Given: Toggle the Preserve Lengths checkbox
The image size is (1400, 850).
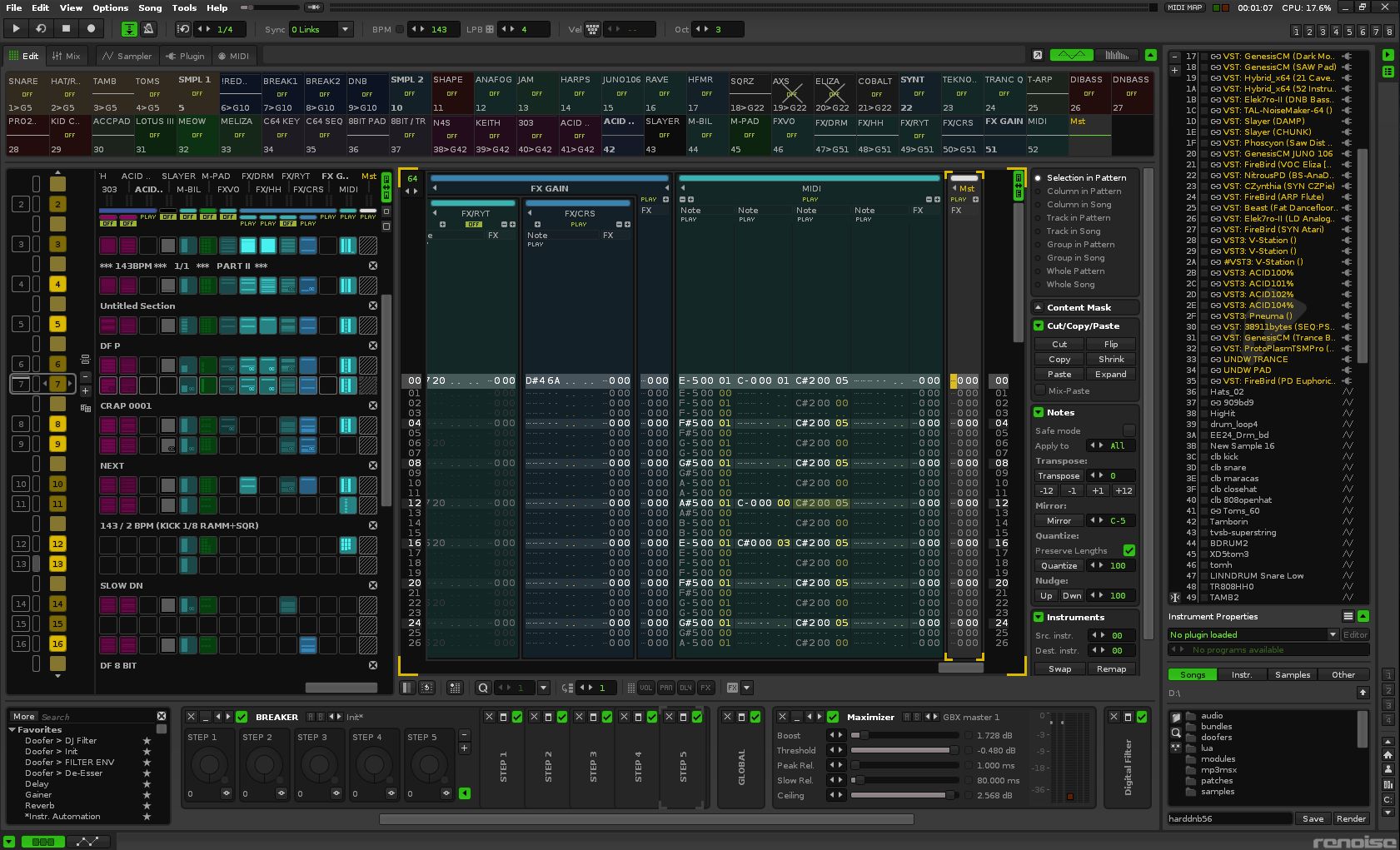Looking at the screenshot, I should pos(1128,551).
